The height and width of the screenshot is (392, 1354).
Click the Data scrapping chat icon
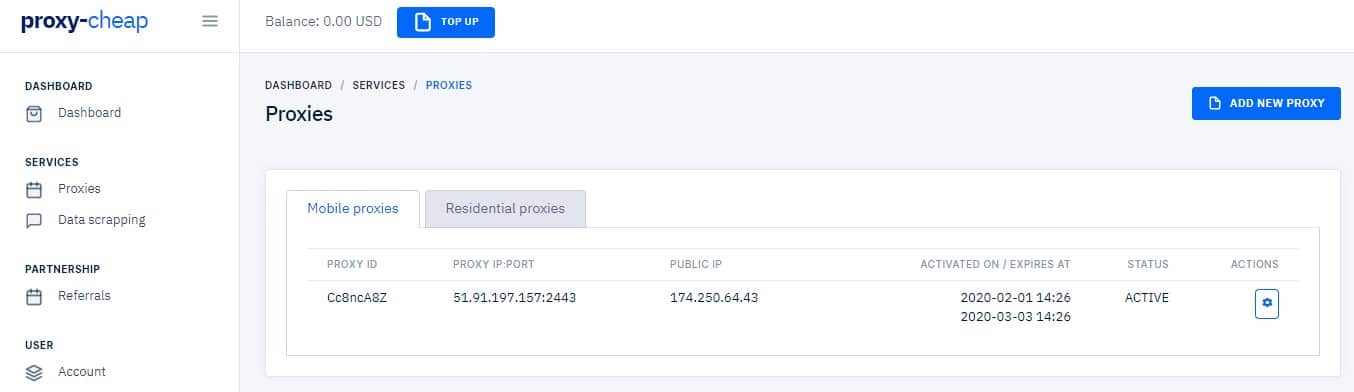coord(34,220)
